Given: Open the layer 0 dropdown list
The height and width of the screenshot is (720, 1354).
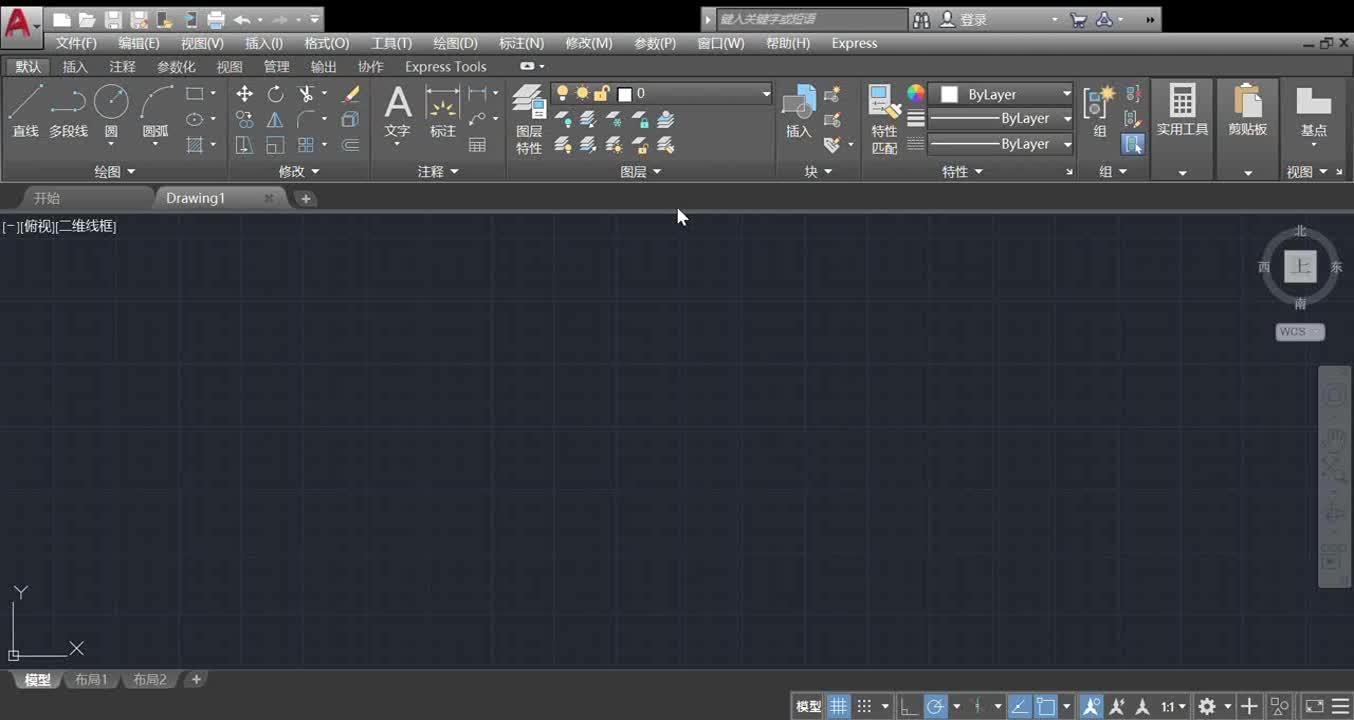Looking at the screenshot, I should [x=766, y=93].
